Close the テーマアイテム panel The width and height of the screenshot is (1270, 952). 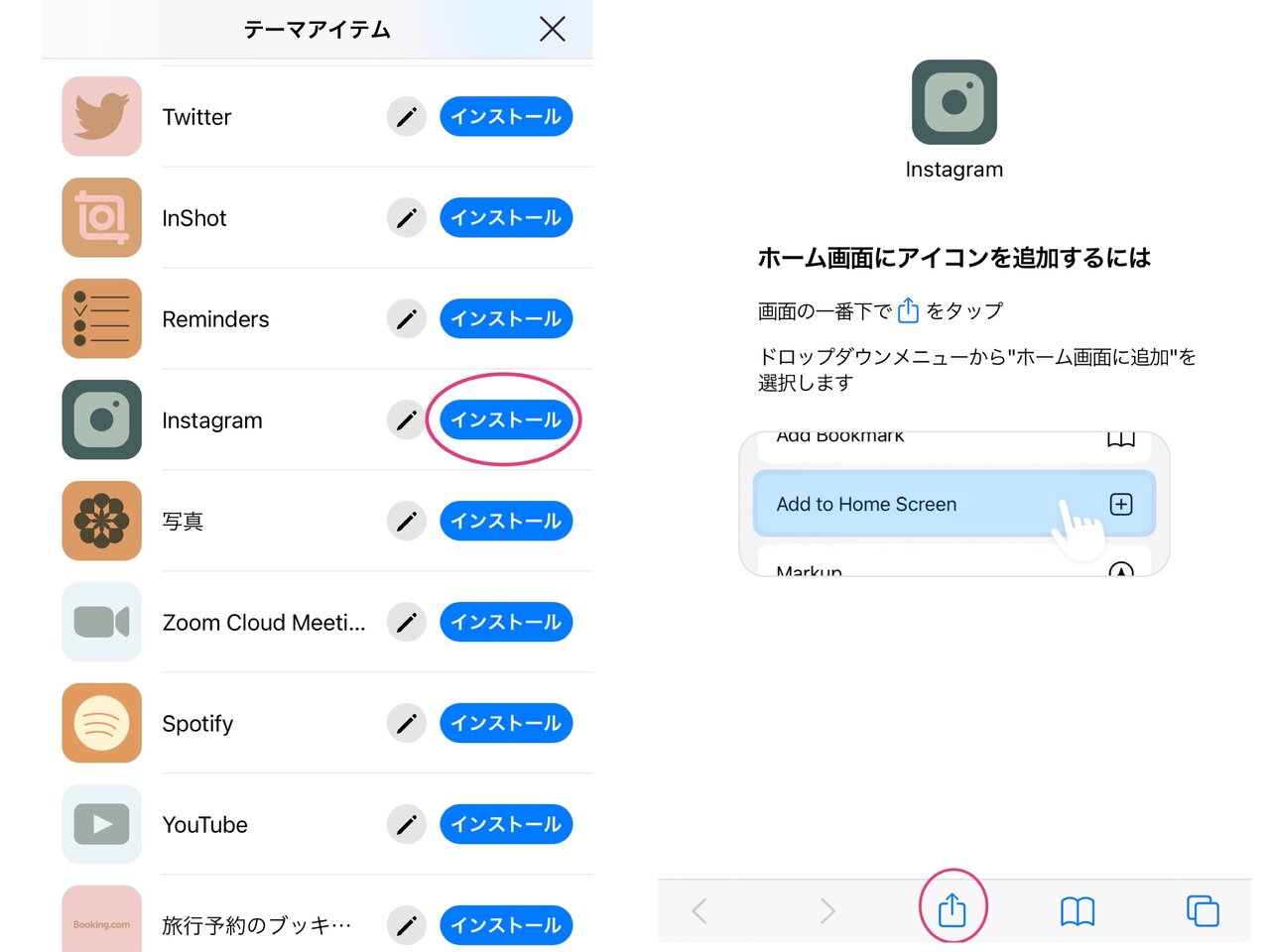coord(553,29)
